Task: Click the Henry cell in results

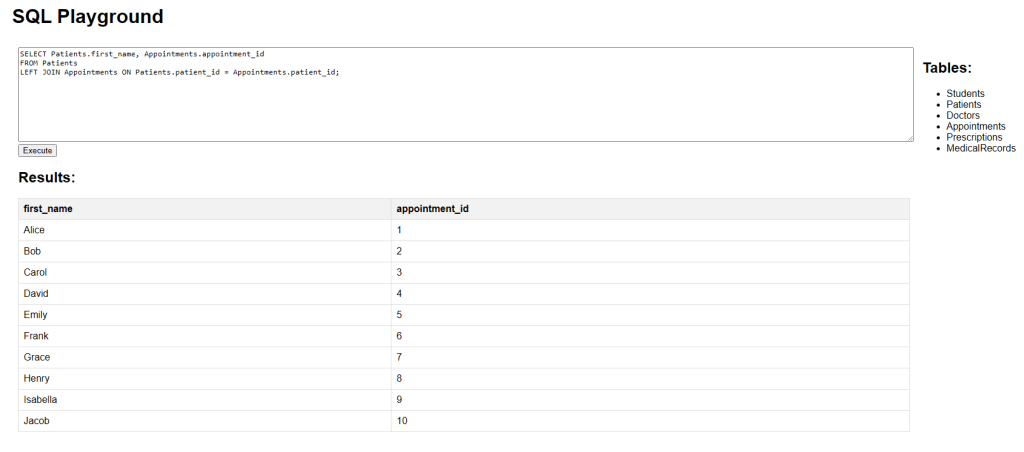Action: [204, 378]
